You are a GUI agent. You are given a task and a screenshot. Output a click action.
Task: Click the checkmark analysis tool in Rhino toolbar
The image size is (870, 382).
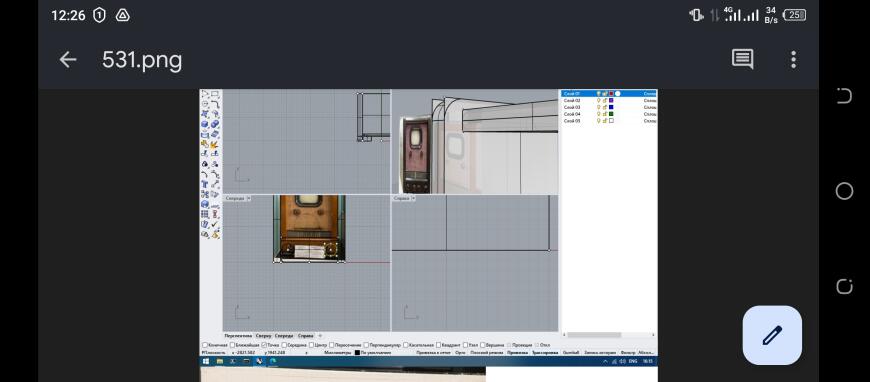tap(215, 224)
